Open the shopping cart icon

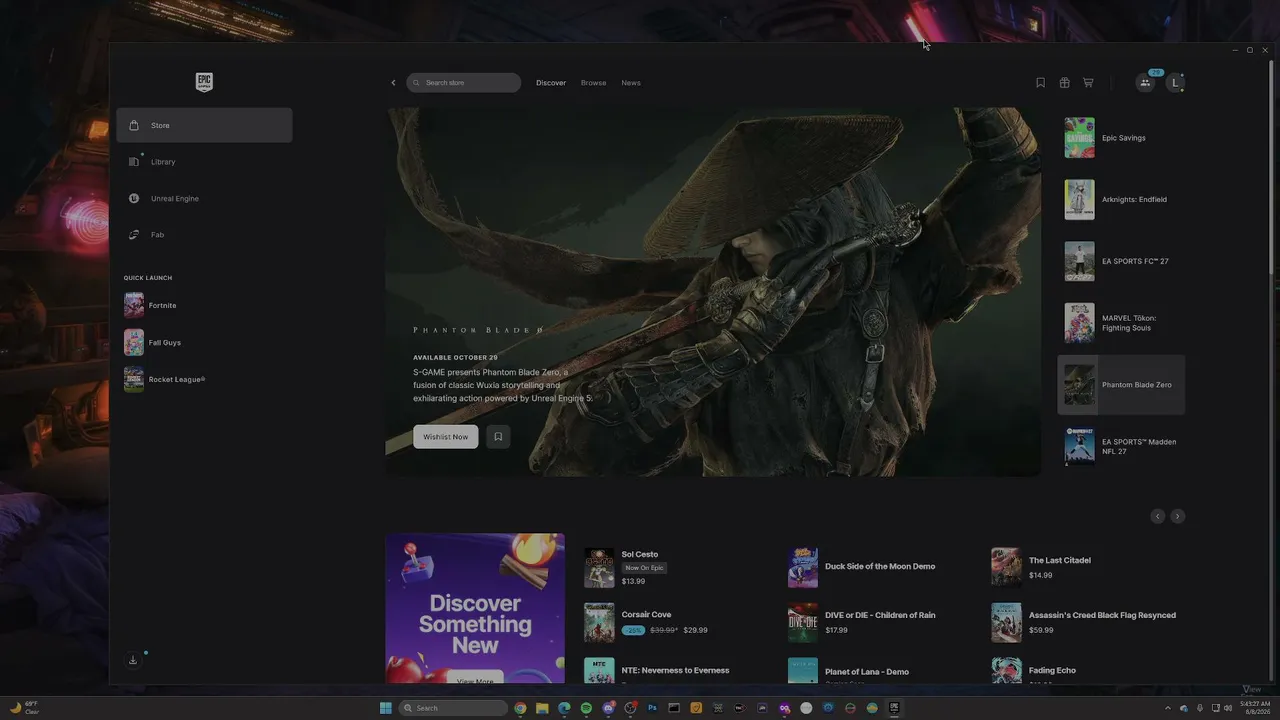tap(1088, 83)
